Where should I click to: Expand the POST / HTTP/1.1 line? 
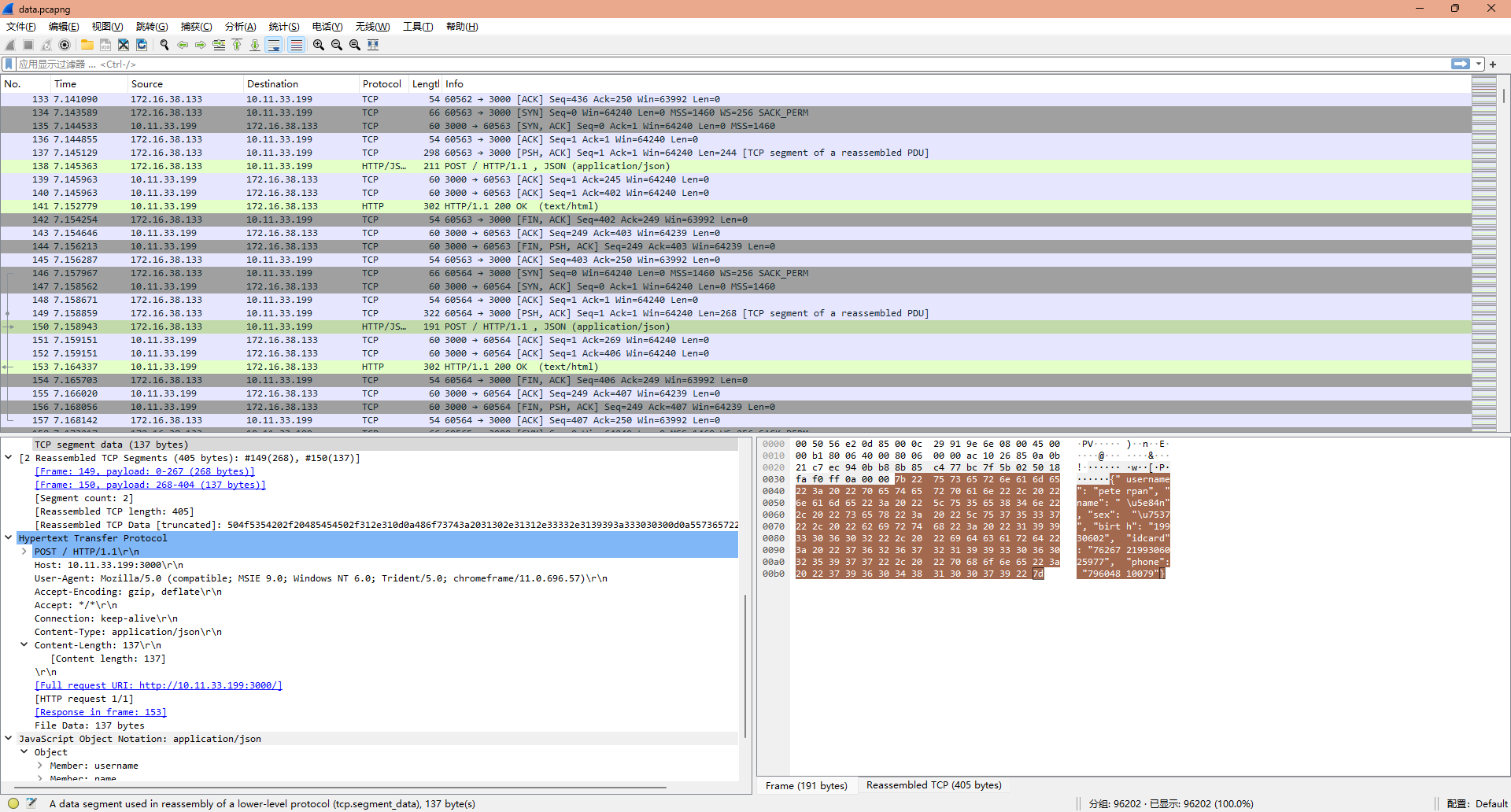[x=24, y=552]
